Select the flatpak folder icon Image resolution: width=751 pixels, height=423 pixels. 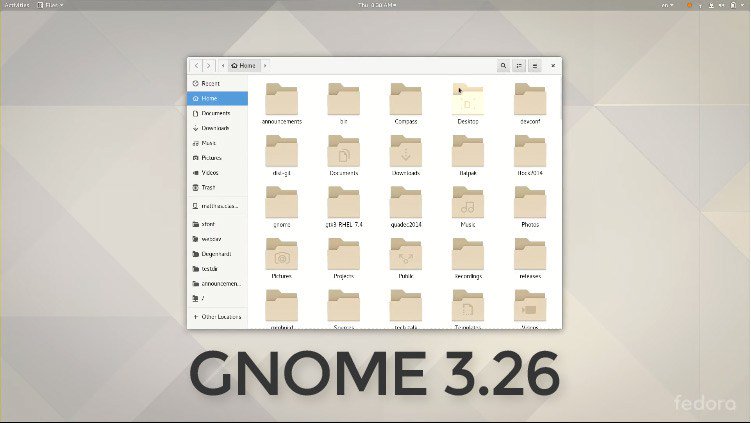click(x=468, y=151)
